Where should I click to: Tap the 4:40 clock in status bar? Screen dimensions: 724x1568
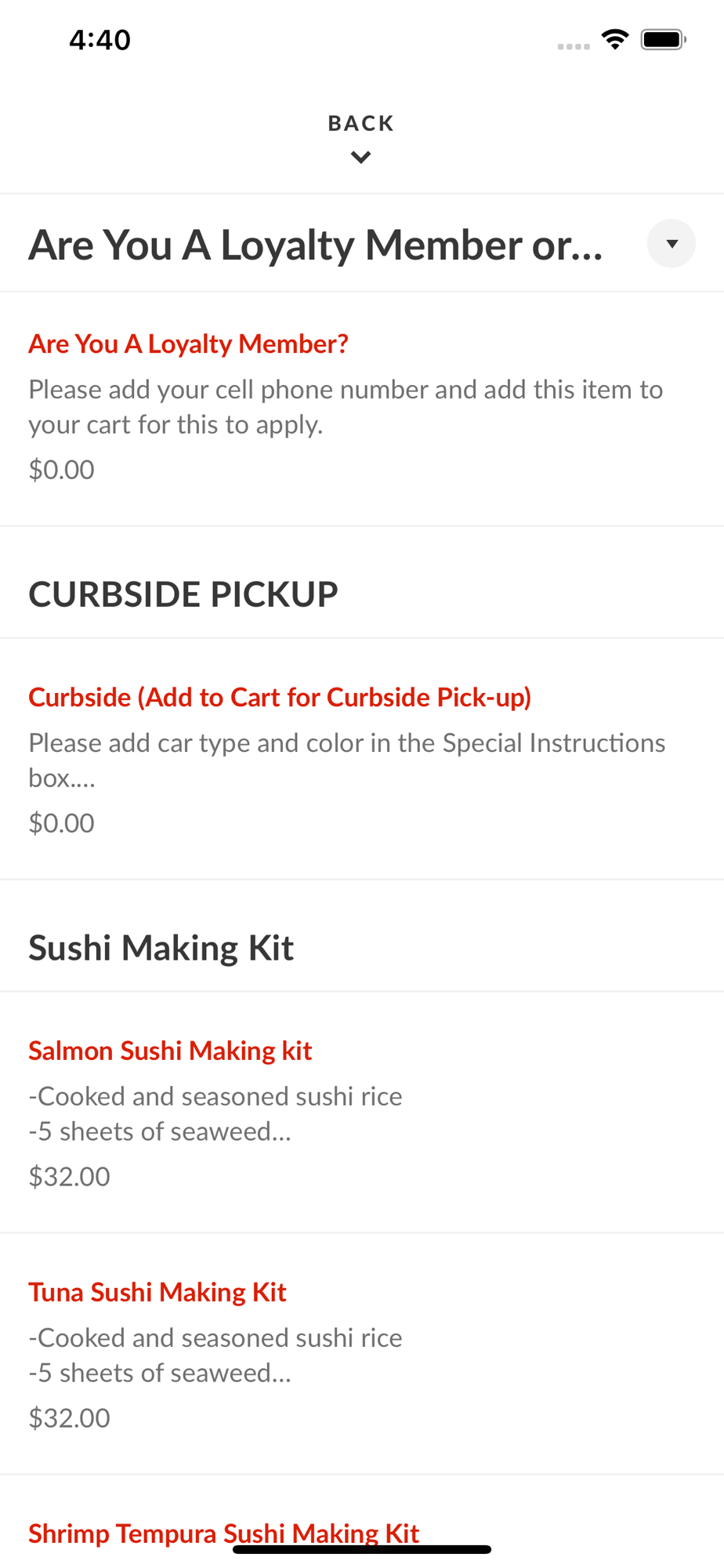point(100,40)
